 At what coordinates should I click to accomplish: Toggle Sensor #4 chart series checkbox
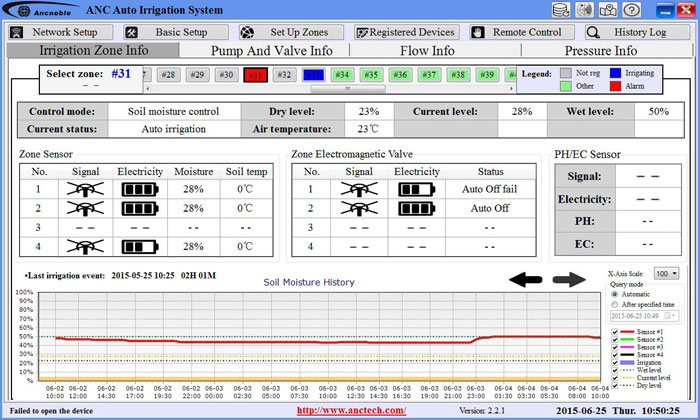[x=615, y=355]
